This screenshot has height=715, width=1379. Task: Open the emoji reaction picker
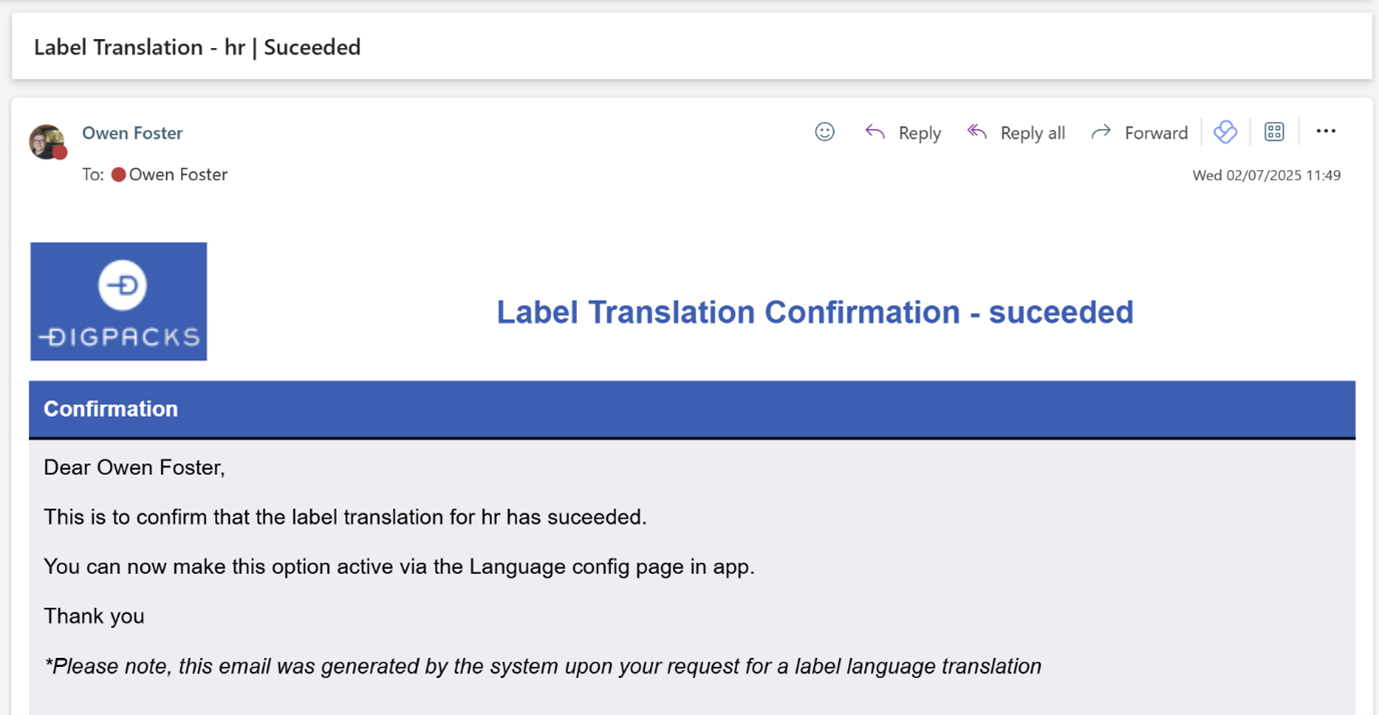(x=824, y=132)
